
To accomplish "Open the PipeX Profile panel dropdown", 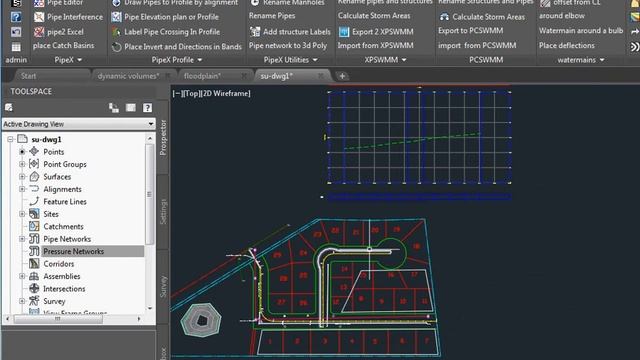I will pyautogui.click(x=177, y=60).
